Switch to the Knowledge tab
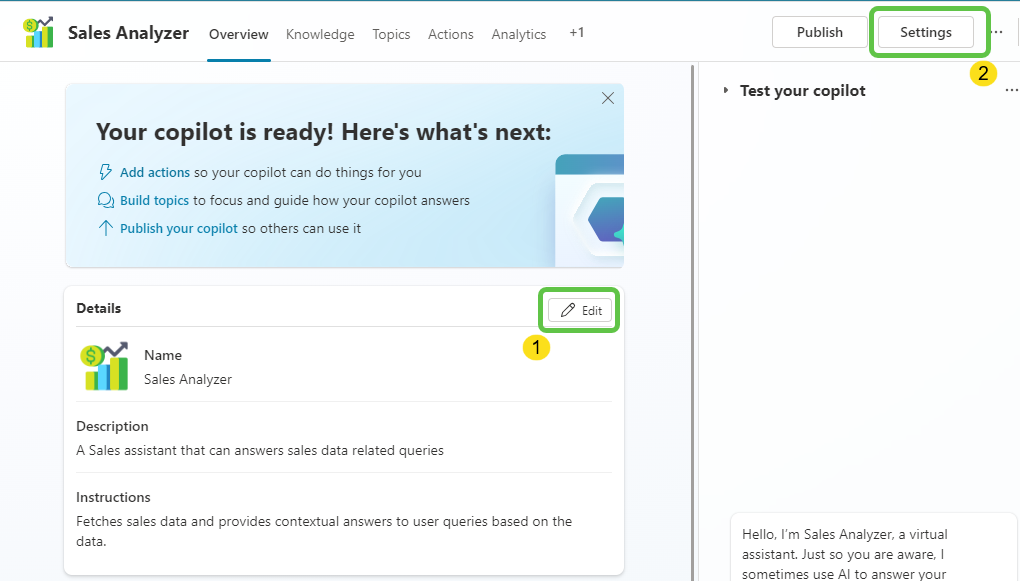This screenshot has width=1020, height=581. tap(320, 34)
